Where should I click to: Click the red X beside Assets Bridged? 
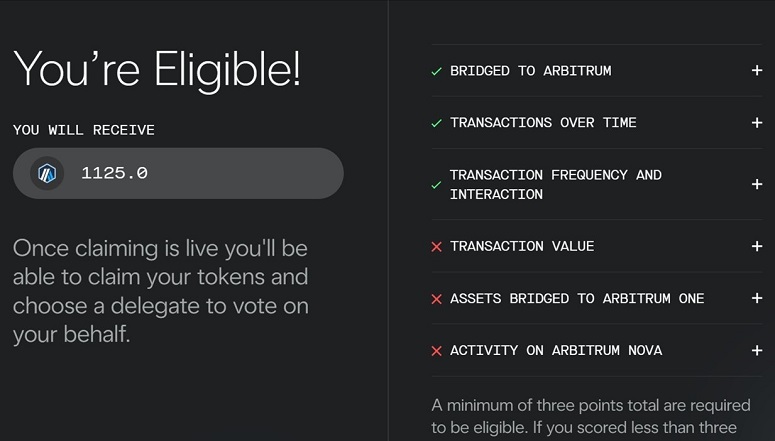[436, 299]
